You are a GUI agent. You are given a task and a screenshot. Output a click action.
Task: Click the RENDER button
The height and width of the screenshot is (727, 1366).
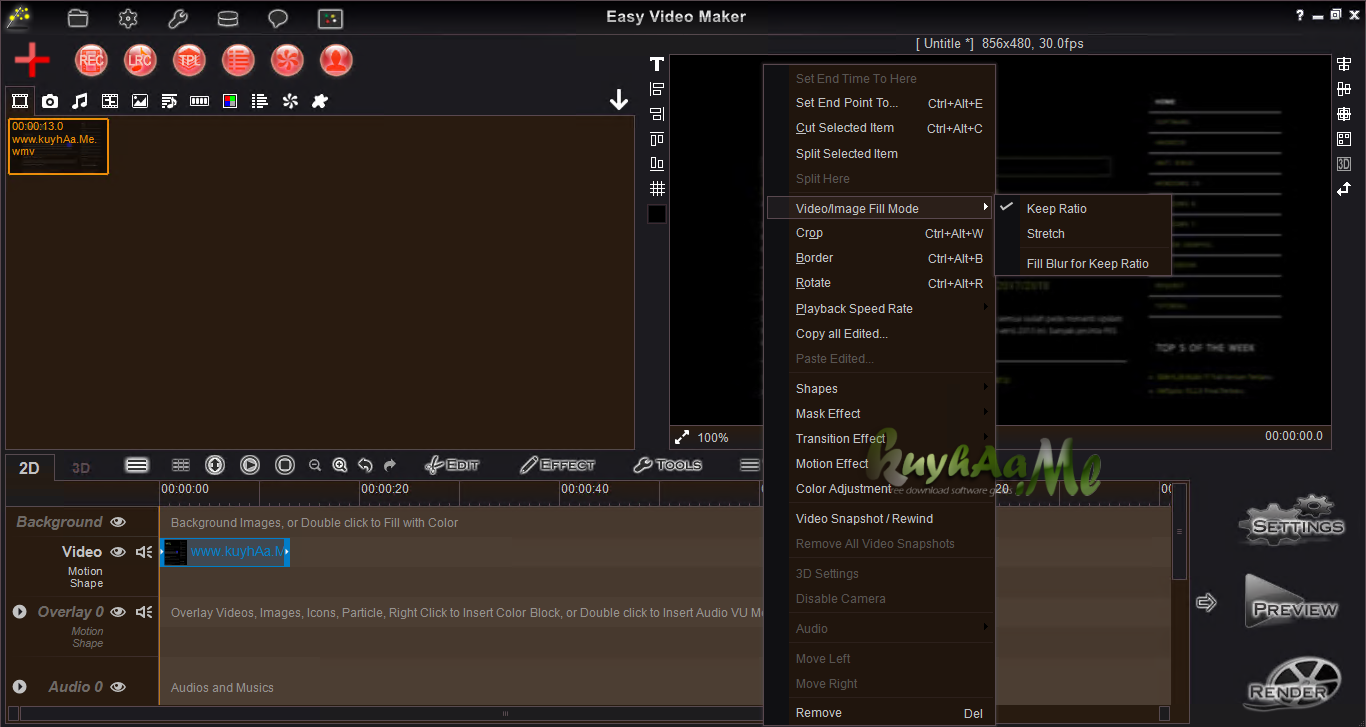[1293, 683]
